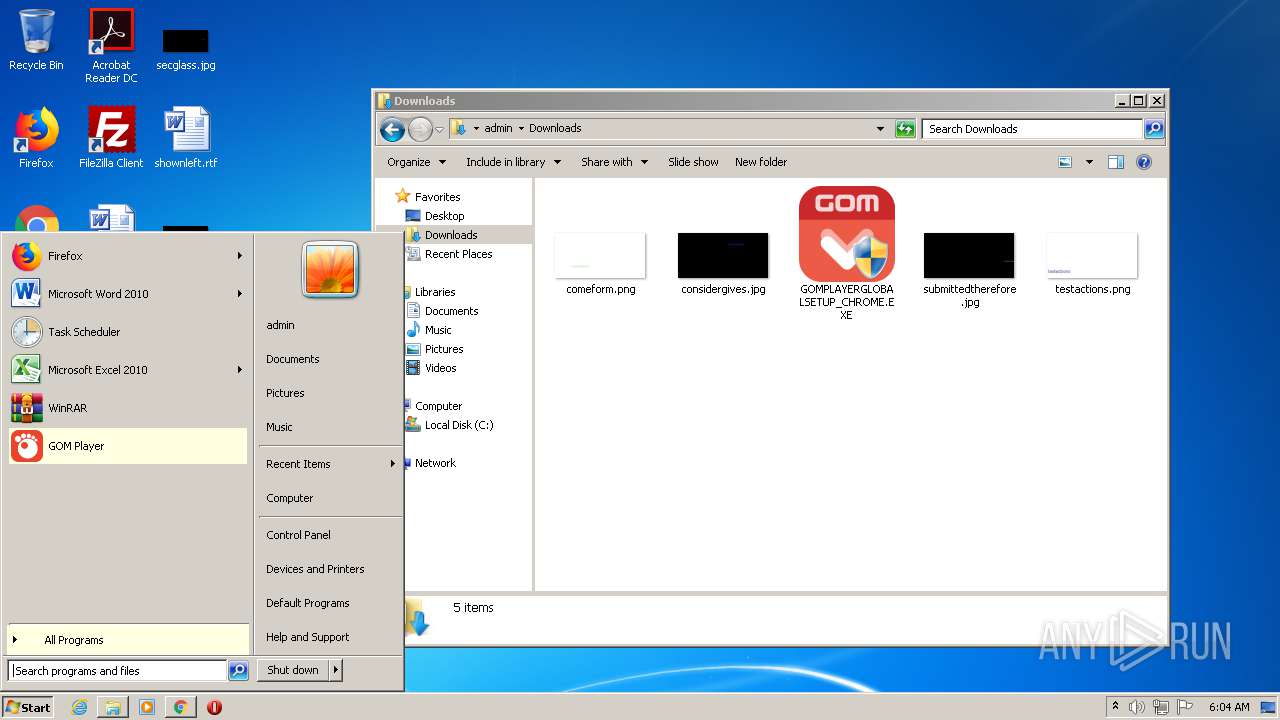Click the Start button on the taskbar
1280x720 pixels.
pyautogui.click(x=28, y=707)
